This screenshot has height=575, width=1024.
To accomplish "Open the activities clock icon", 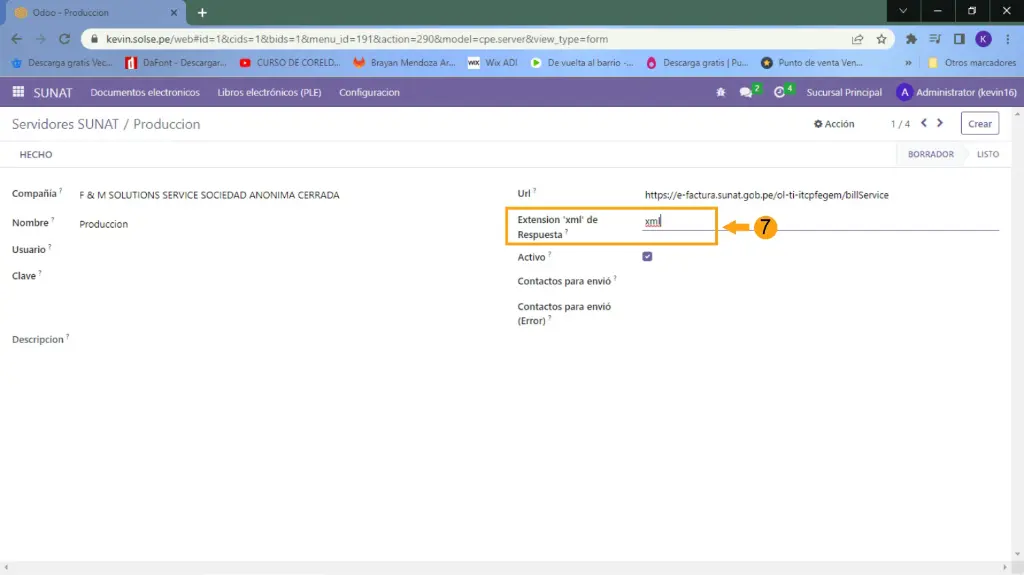I will (x=779, y=92).
